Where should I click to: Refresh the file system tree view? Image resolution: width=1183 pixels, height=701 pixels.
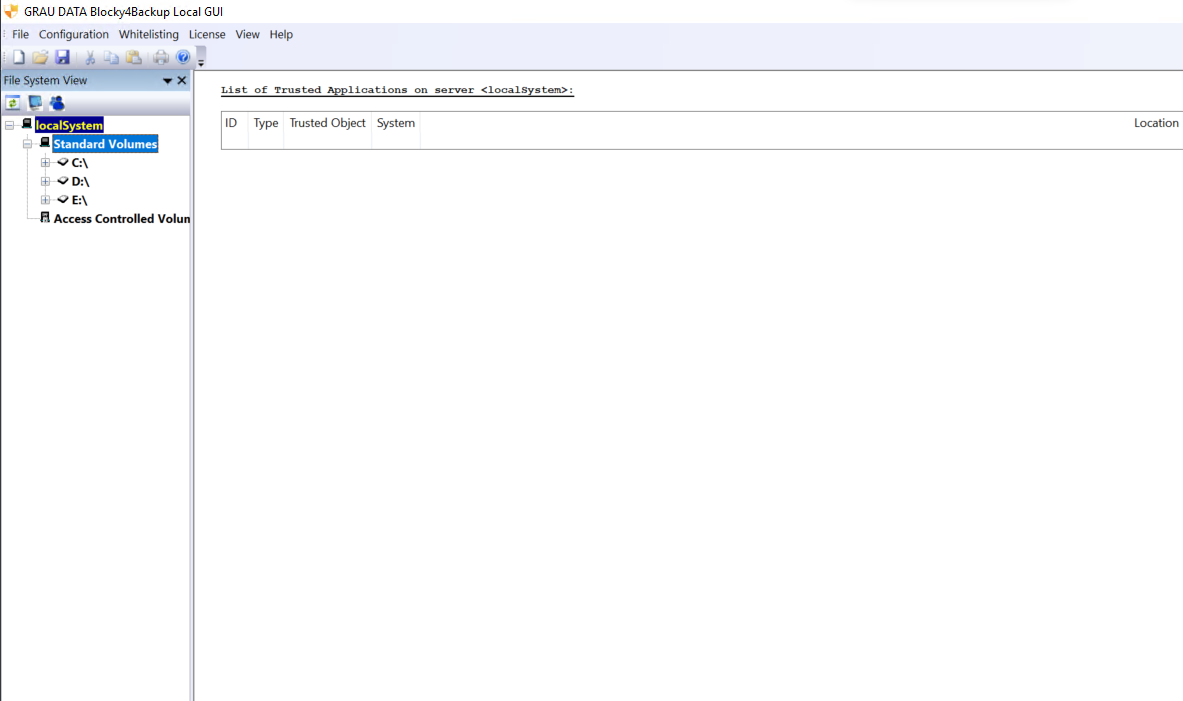pos(12,103)
